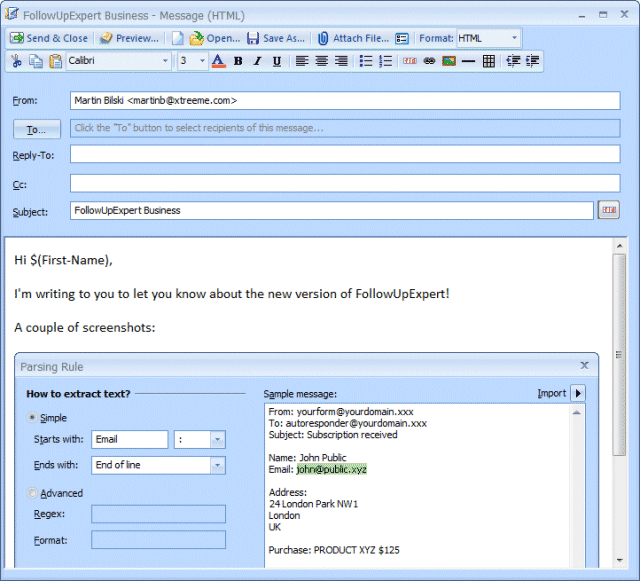Toggle bold formatting
Screen dimensions: 640x581
[x=238, y=61]
